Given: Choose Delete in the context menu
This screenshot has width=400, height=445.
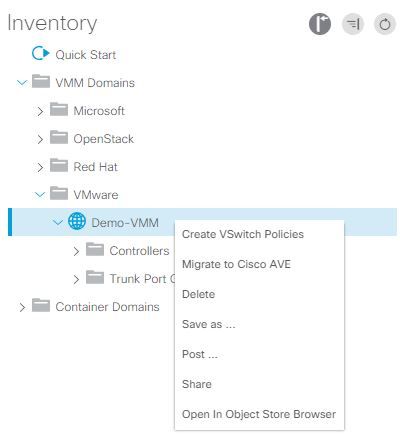Looking at the screenshot, I should tap(198, 294).
